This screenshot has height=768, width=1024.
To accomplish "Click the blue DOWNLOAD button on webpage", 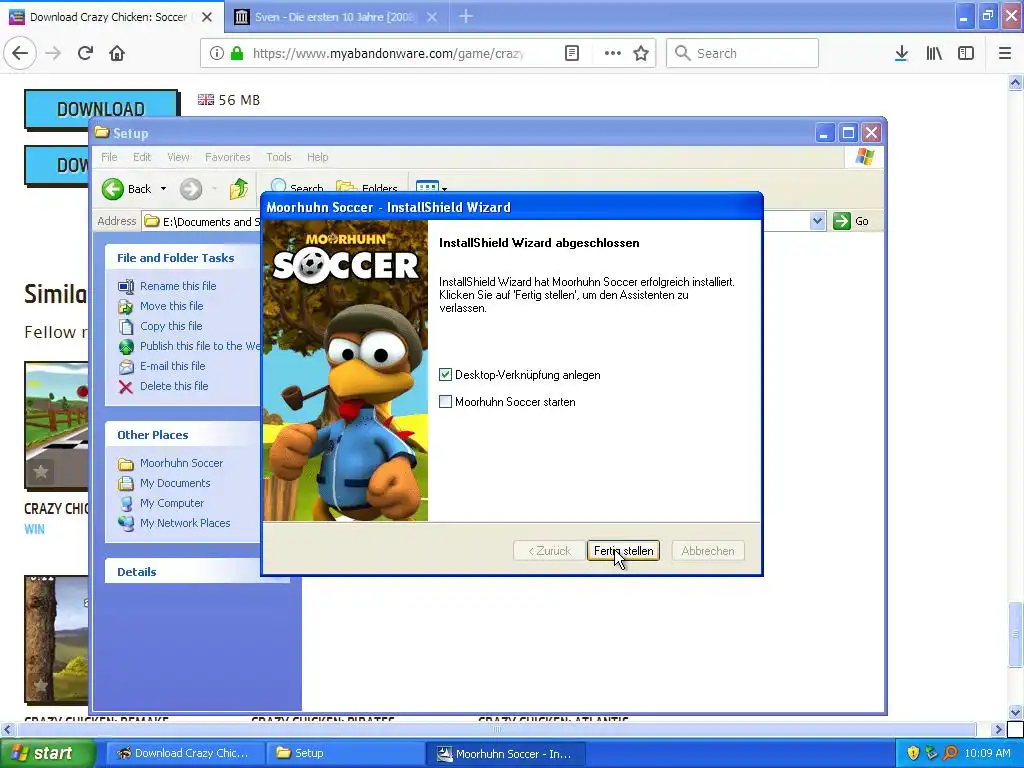I will (101, 108).
